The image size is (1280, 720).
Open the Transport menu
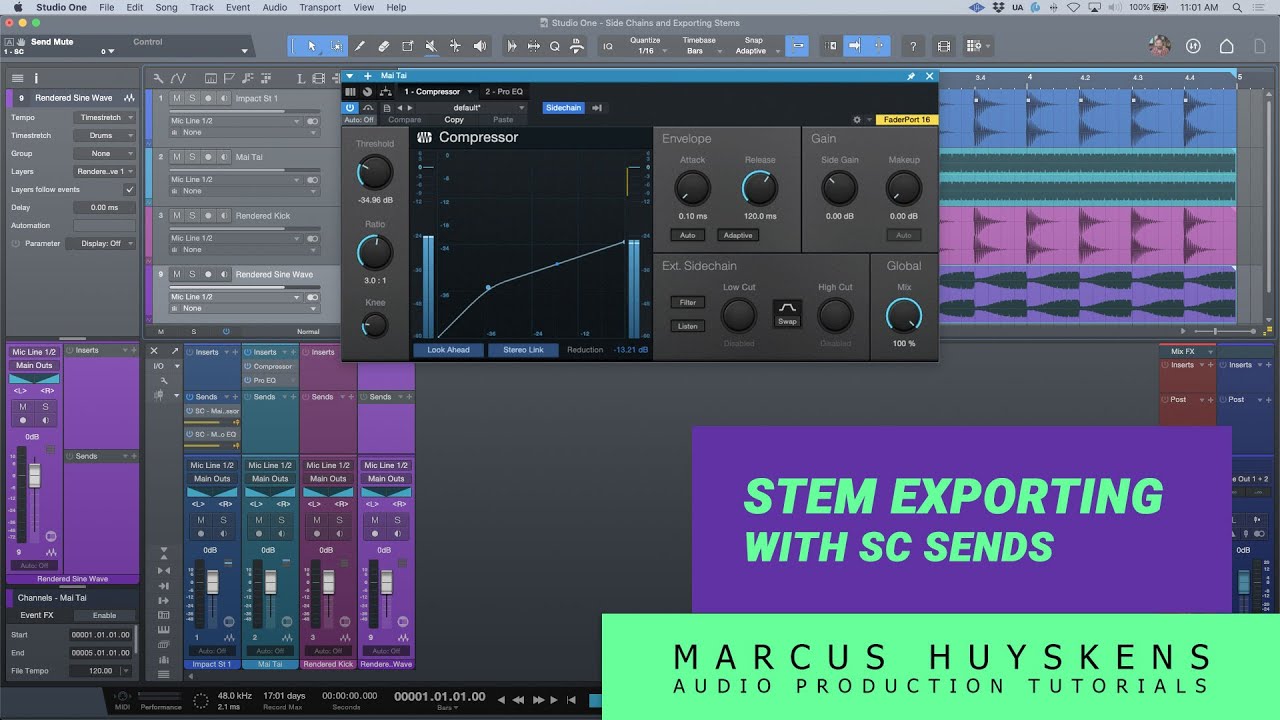pos(320,7)
